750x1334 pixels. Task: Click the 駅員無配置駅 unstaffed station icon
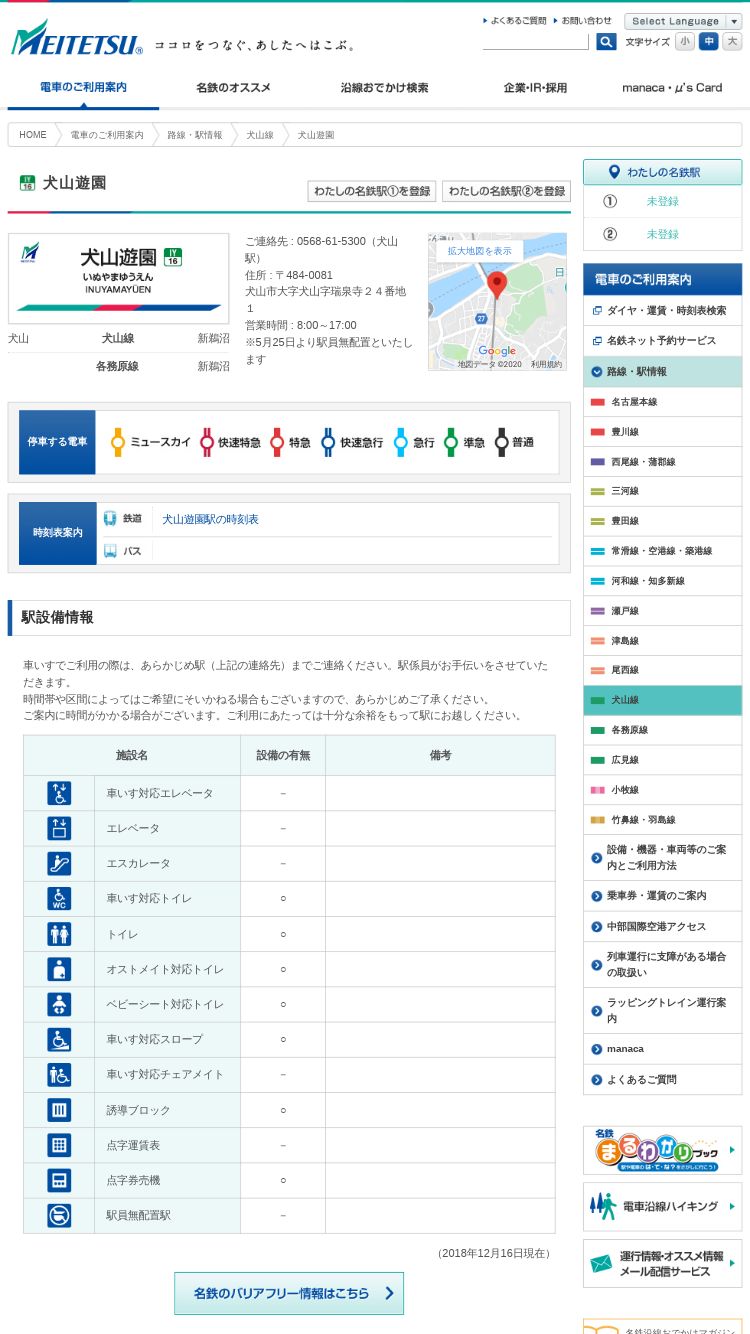tap(59, 1215)
